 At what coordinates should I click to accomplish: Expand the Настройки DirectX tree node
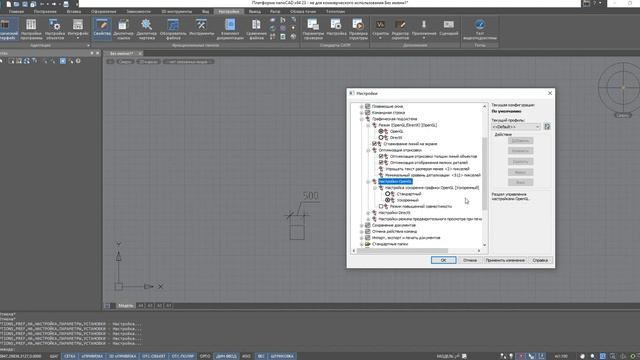pyautogui.click(x=368, y=213)
